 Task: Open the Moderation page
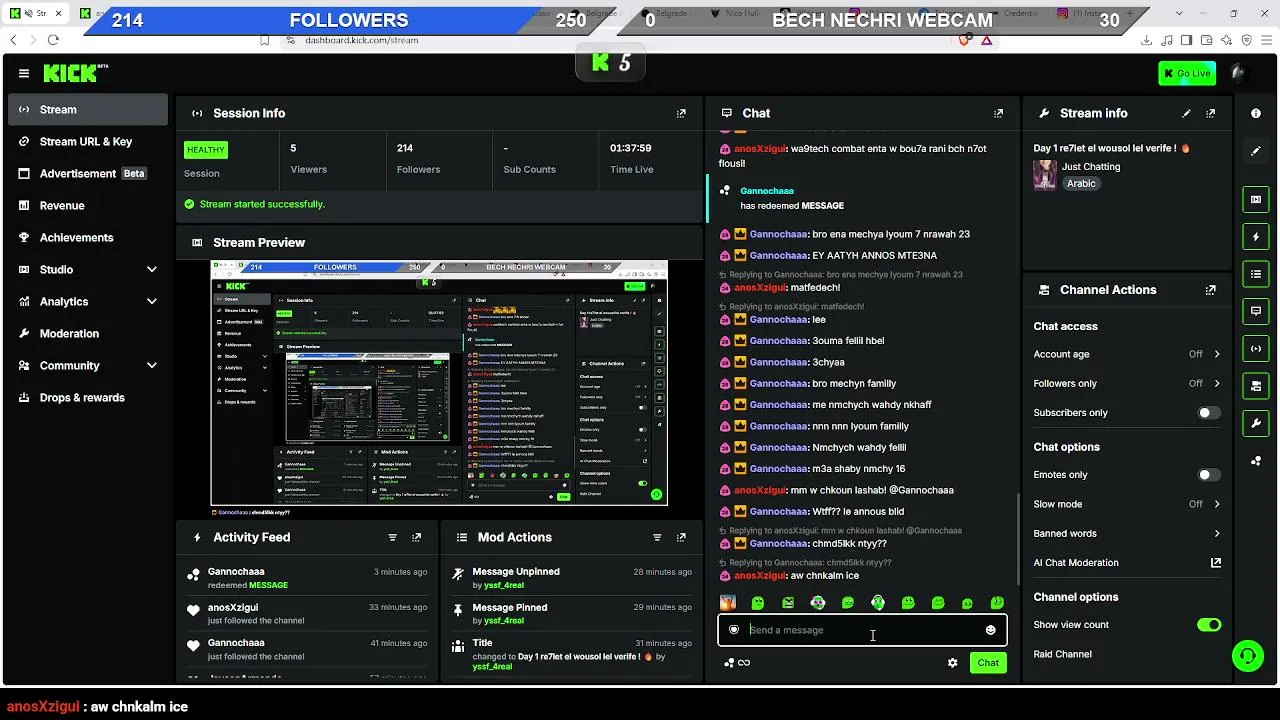[x=88, y=334]
